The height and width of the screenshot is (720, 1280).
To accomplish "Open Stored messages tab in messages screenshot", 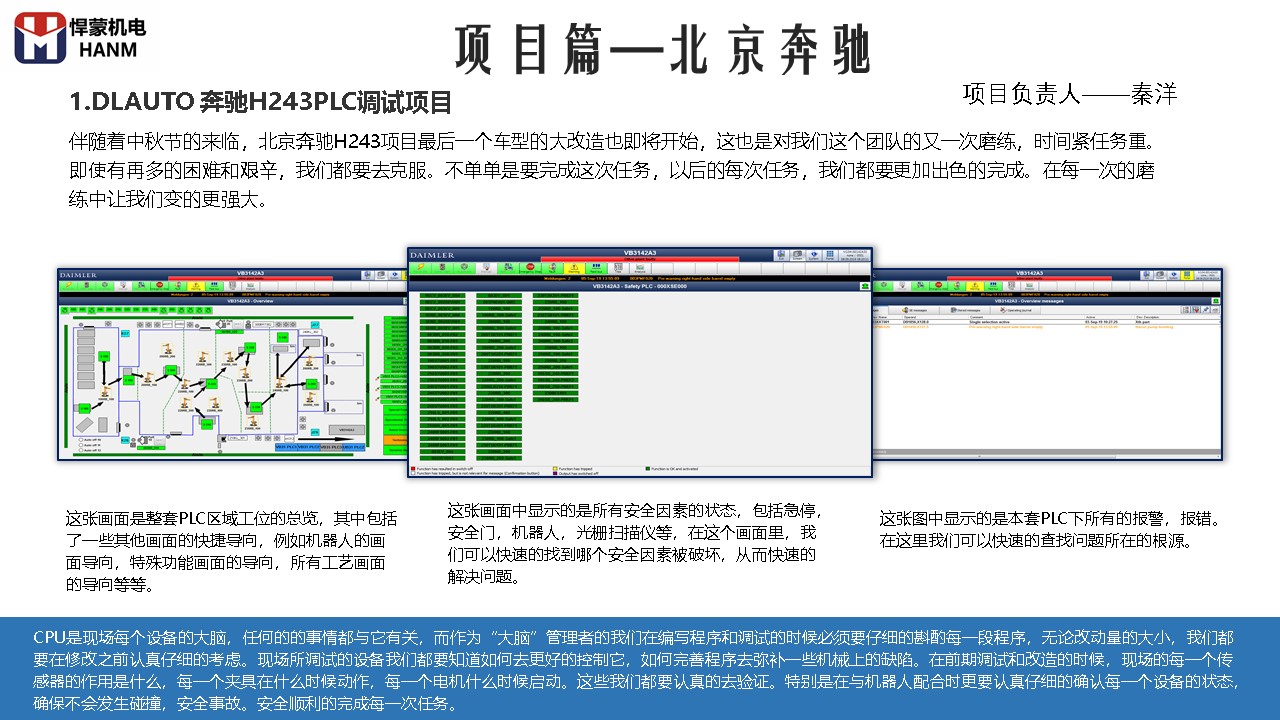I will click(x=966, y=310).
